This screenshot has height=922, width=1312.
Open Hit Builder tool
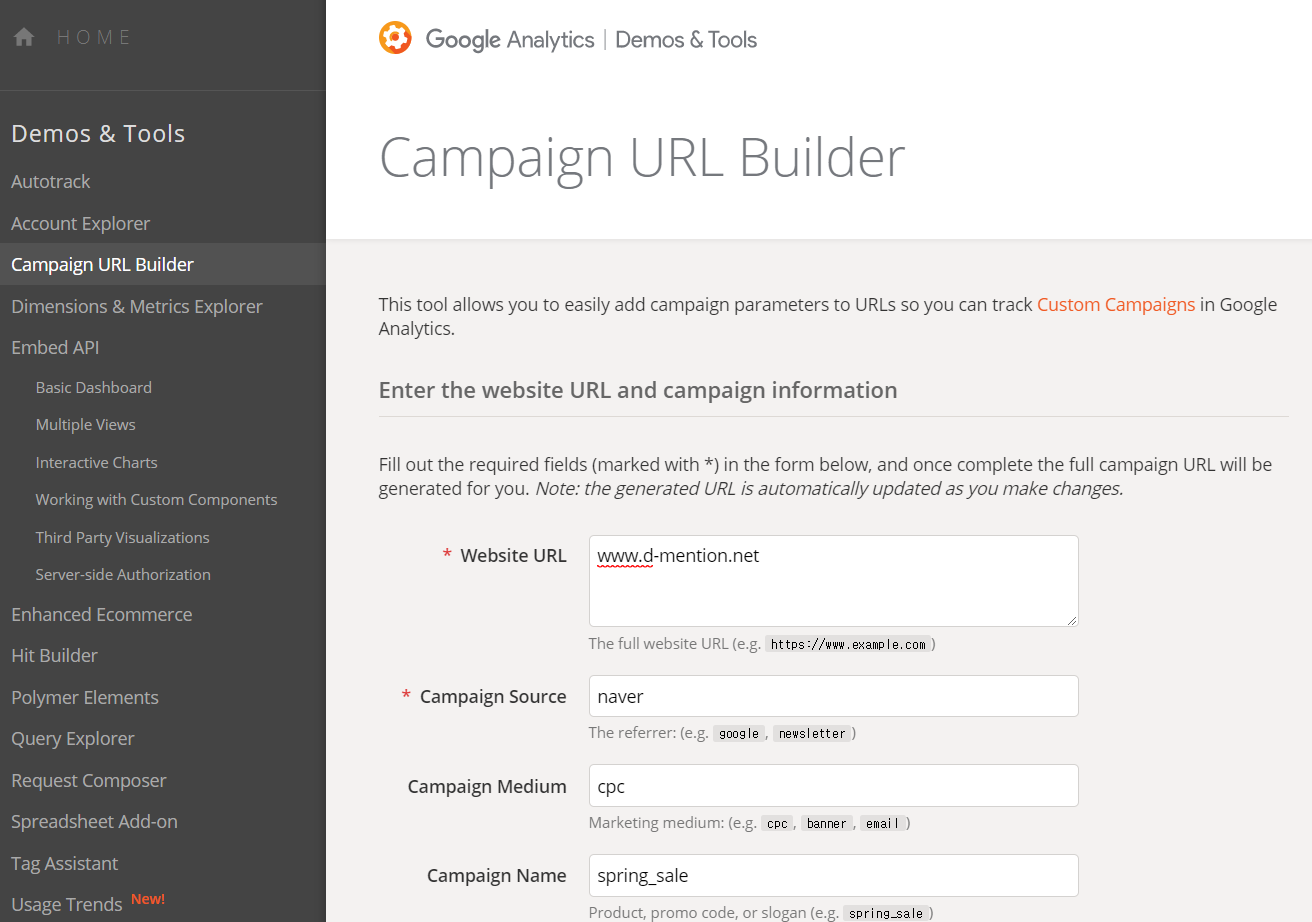(55, 655)
